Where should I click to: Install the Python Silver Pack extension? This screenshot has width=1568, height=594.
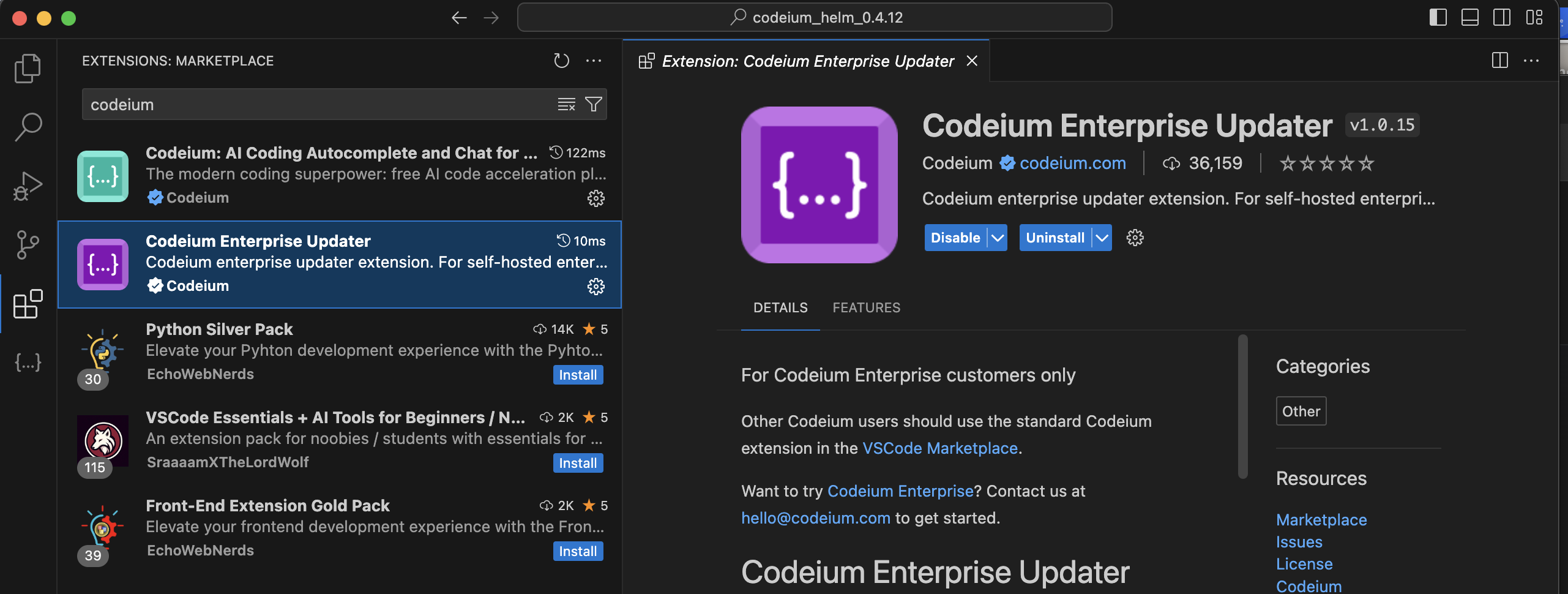point(578,375)
